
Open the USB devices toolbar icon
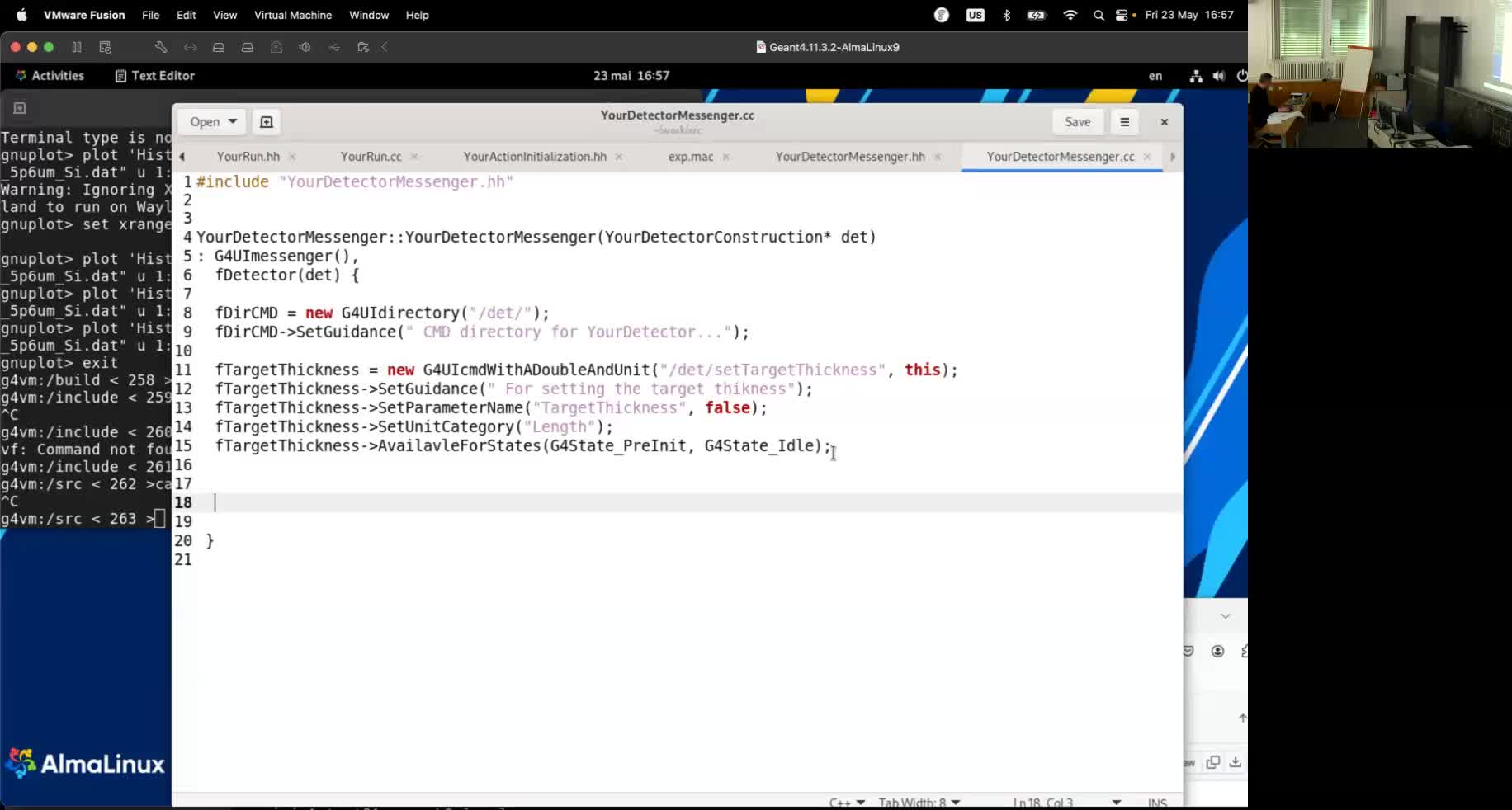(334, 47)
